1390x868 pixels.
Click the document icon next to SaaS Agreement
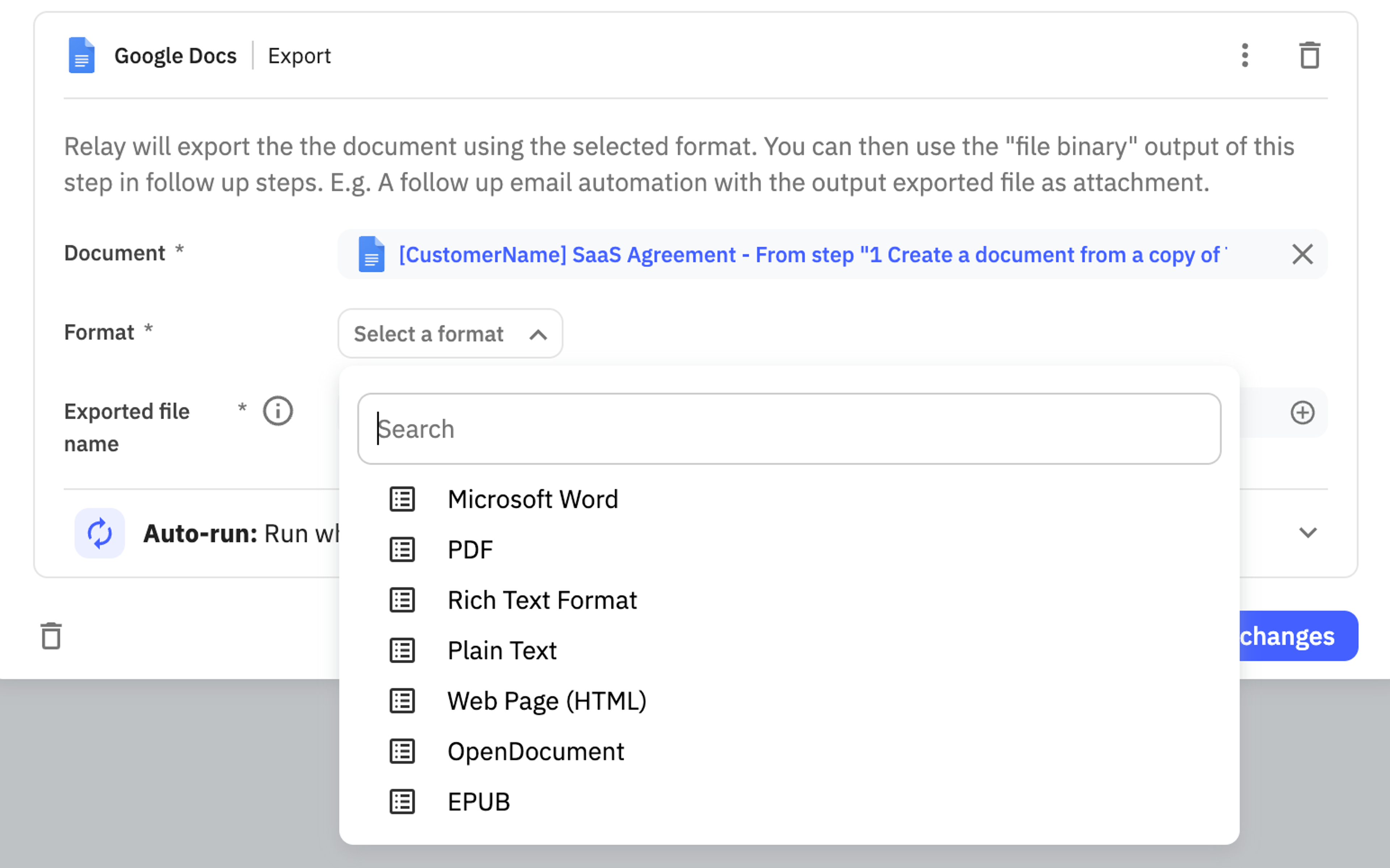point(371,254)
